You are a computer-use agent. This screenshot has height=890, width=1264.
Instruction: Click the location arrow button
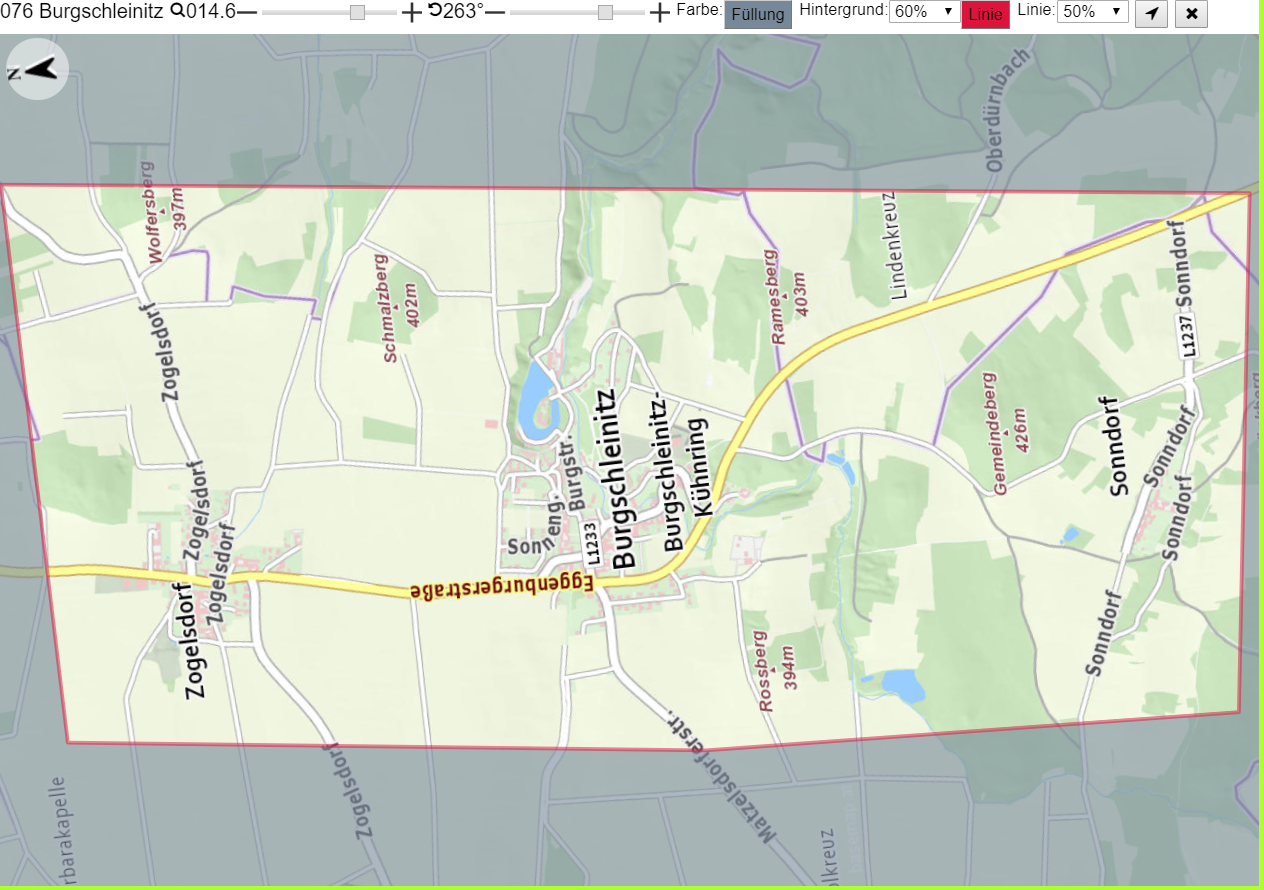tap(1152, 14)
